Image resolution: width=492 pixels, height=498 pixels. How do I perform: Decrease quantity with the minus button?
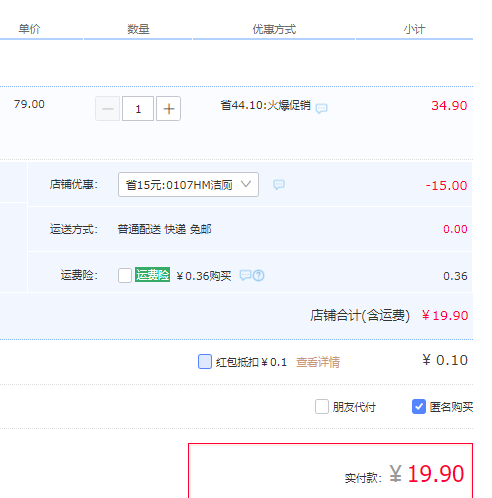[x=108, y=109]
